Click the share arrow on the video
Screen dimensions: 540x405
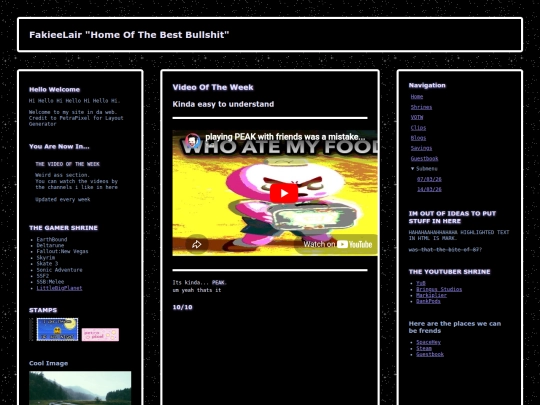click(197, 244)
